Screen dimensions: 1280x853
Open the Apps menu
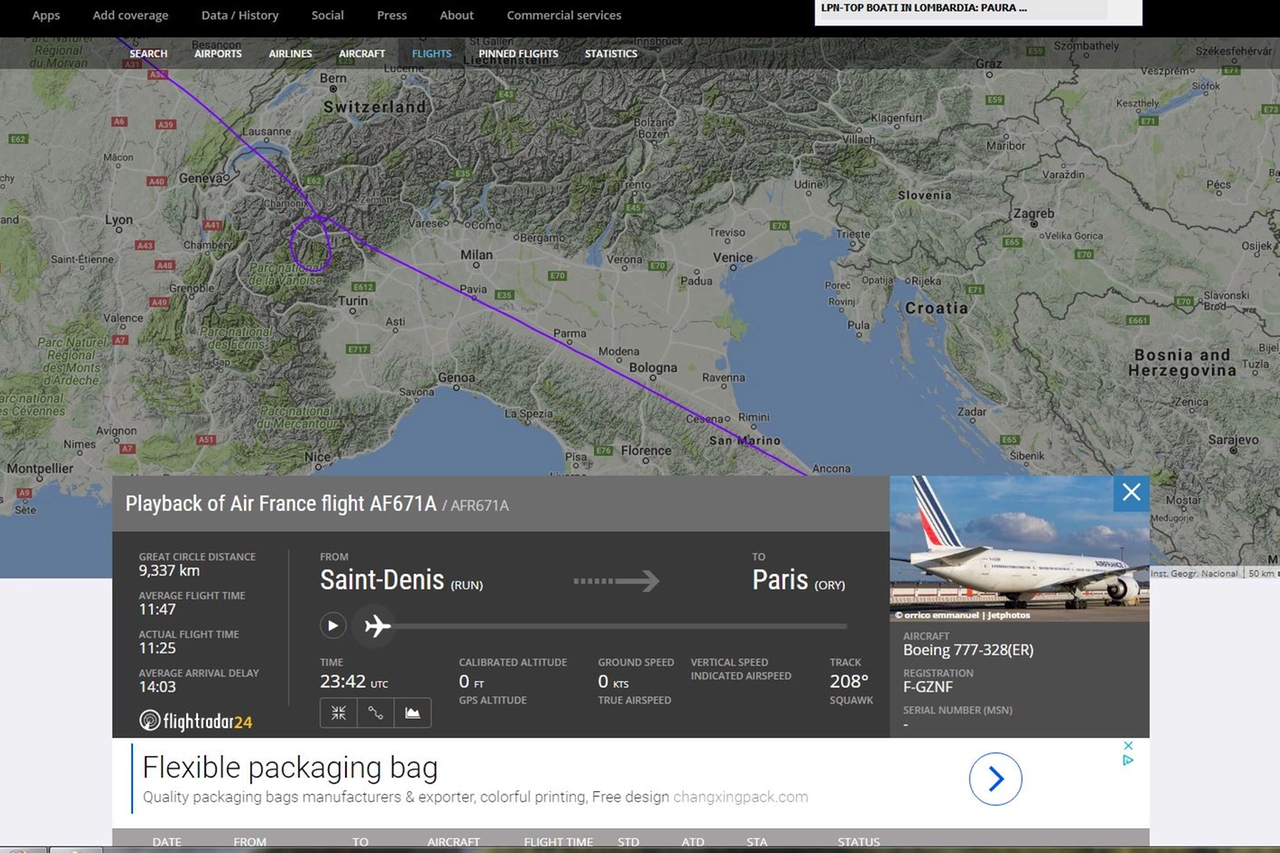pos(46,15)
